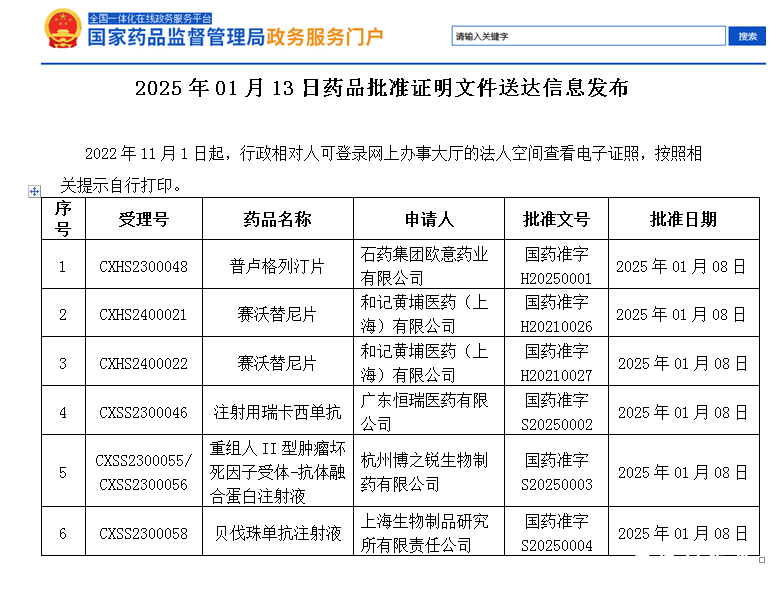Select serial number 1 cell
The image size is (778, 612).
point(63,265)
